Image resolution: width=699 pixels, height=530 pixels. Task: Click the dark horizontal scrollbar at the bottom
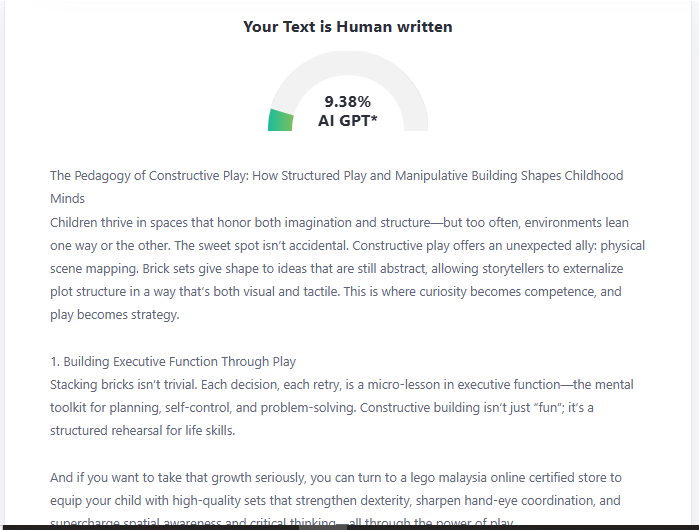click(350, 526)
